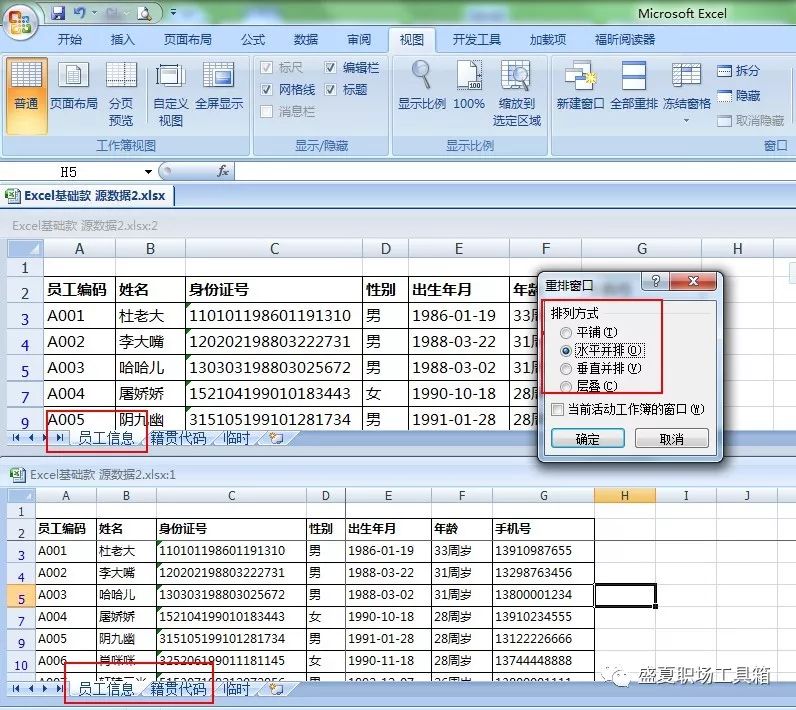Image resolution: width=796 pixels, height=710 pixels.
Task: Click the help ? button in 重排窗口 dialog
Action: (655, 281)
